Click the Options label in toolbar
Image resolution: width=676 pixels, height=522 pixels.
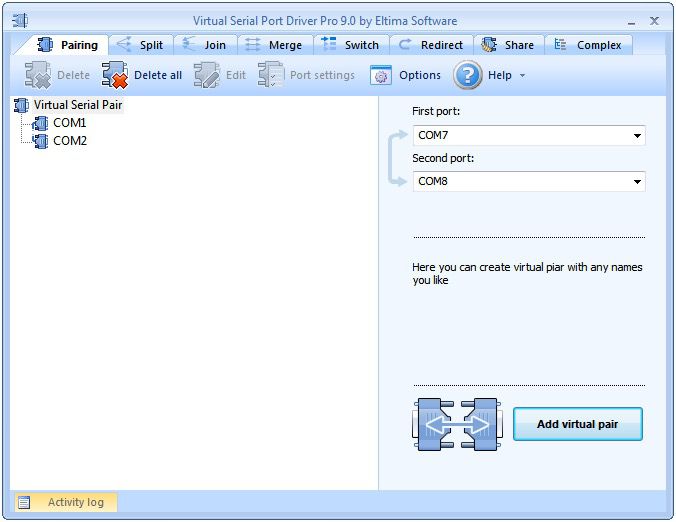[x=420, y=75]
